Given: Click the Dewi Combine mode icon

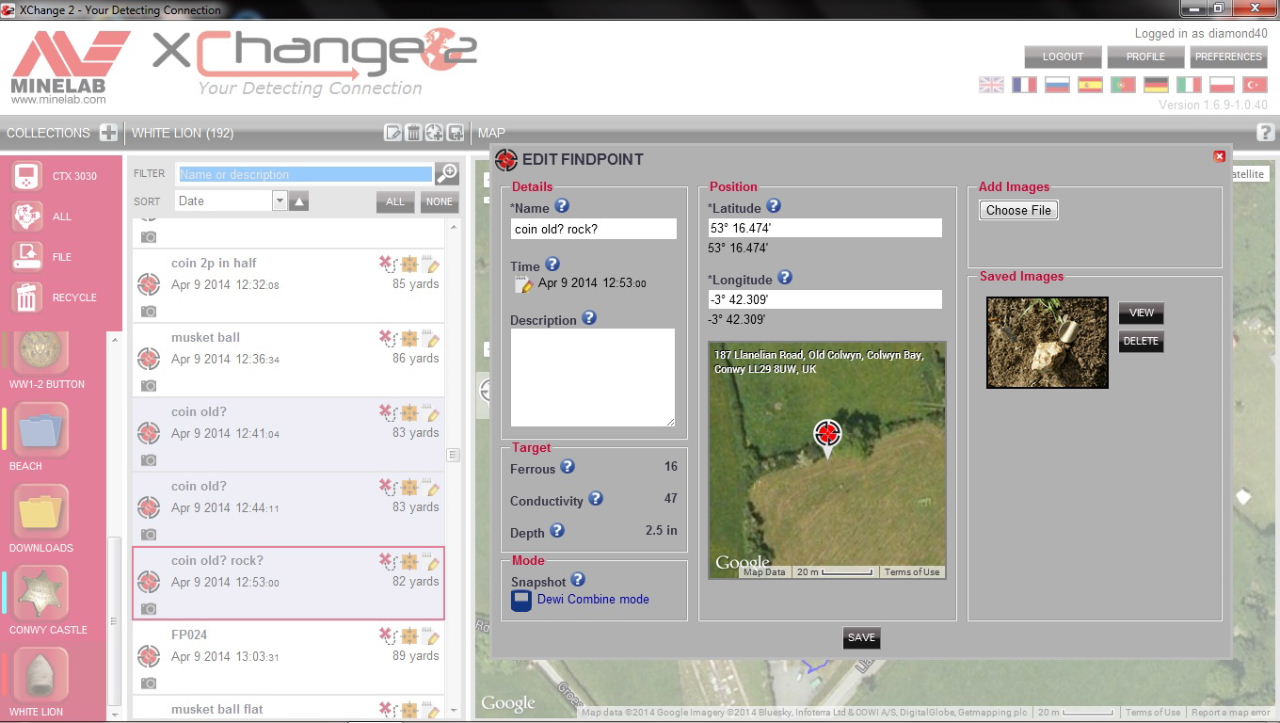Looking at the screenshot, I should click(x=520, y=600).
